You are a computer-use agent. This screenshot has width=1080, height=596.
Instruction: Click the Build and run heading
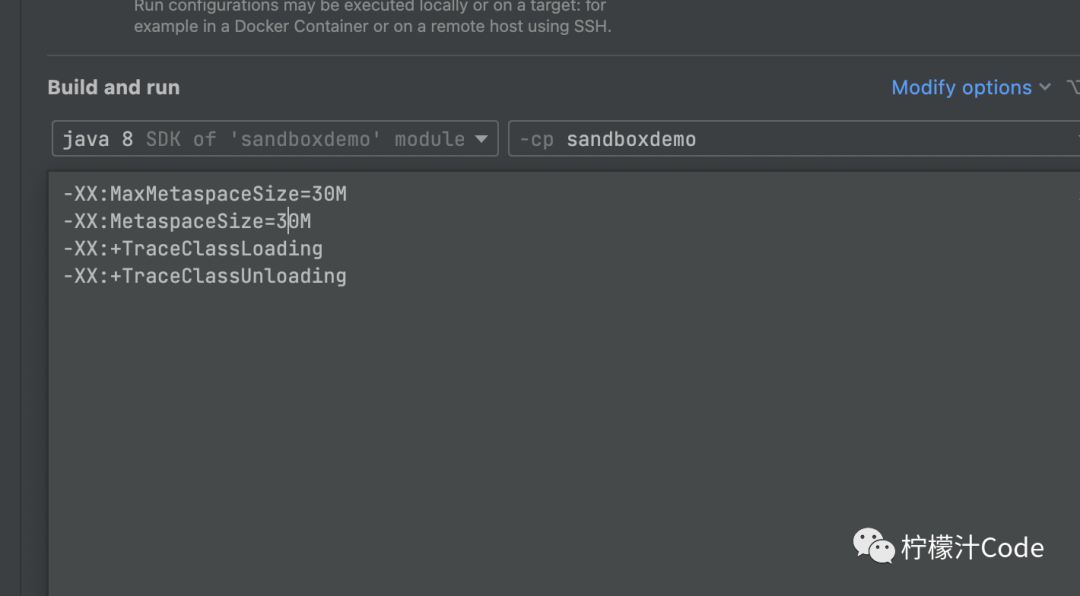114,88
